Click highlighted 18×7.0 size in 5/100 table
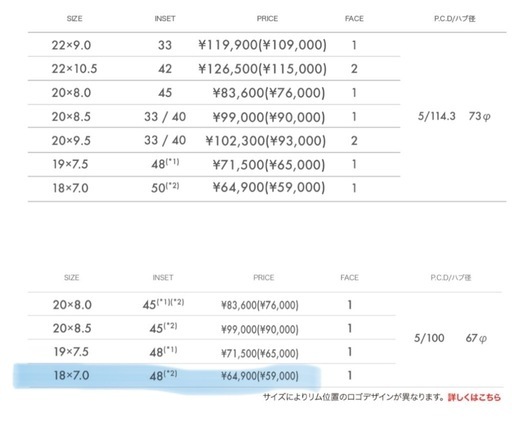 coord(71,375)
